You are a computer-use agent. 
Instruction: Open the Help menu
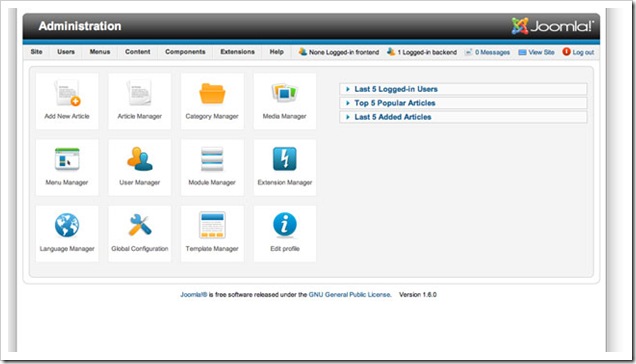tap(277, 52)
